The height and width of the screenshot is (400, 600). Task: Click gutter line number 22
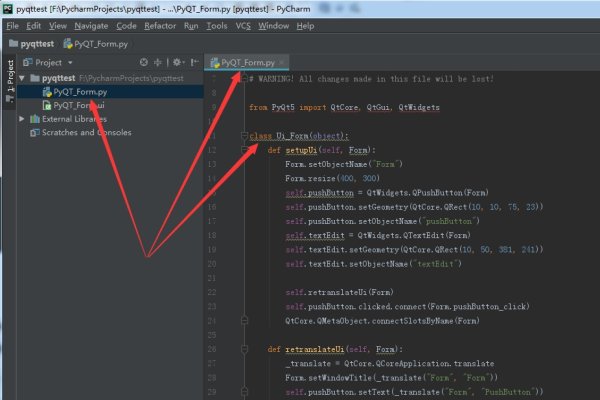[212, 292]
